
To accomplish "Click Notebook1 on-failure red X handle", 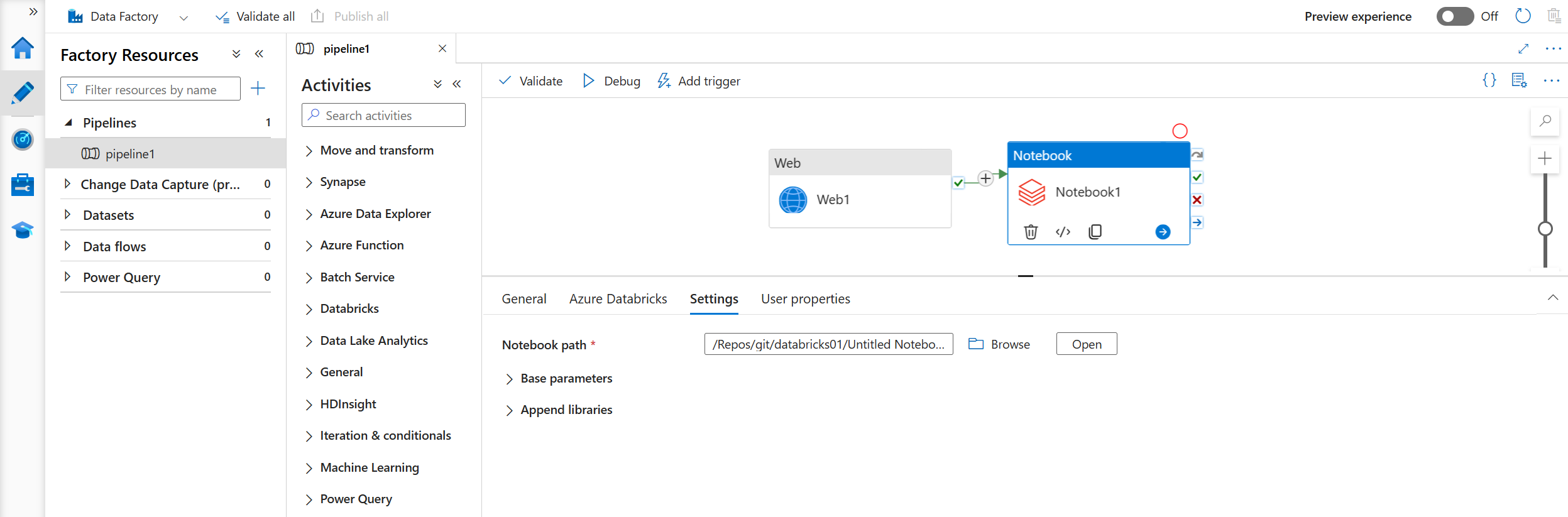I will [x=1197, y=200].
